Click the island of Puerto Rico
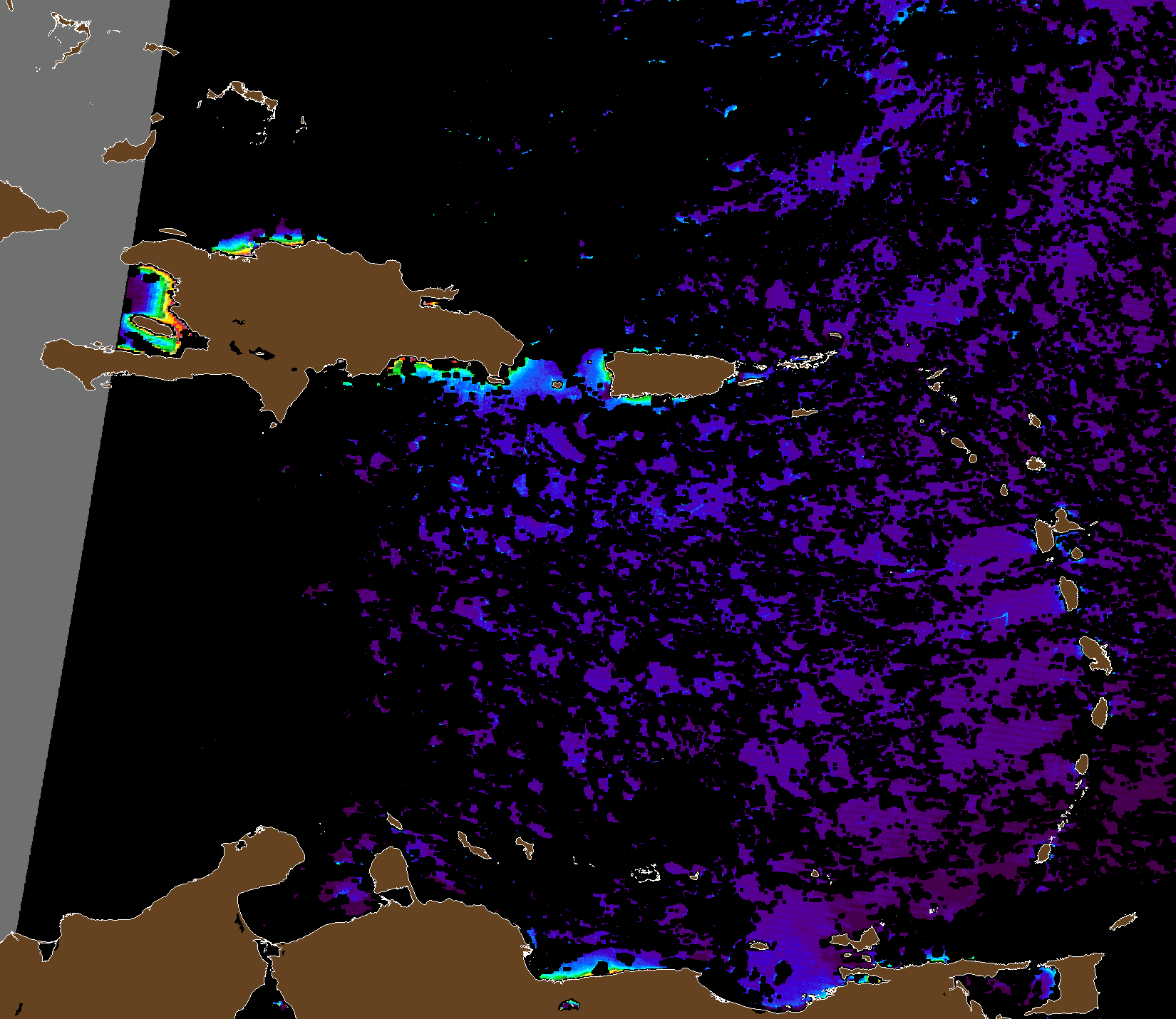The image size is (1176, 1019). (670, 373)
